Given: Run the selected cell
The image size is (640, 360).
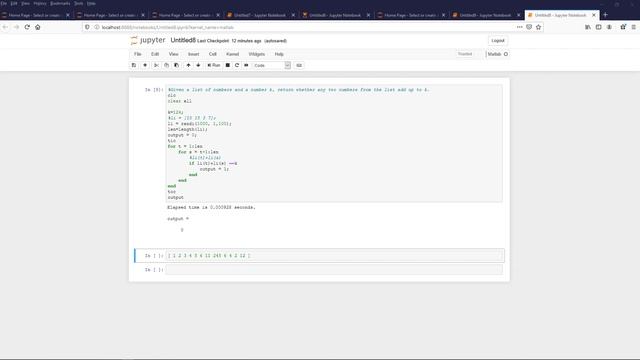Looking at the screenshot, I should (x=213, y=65).
